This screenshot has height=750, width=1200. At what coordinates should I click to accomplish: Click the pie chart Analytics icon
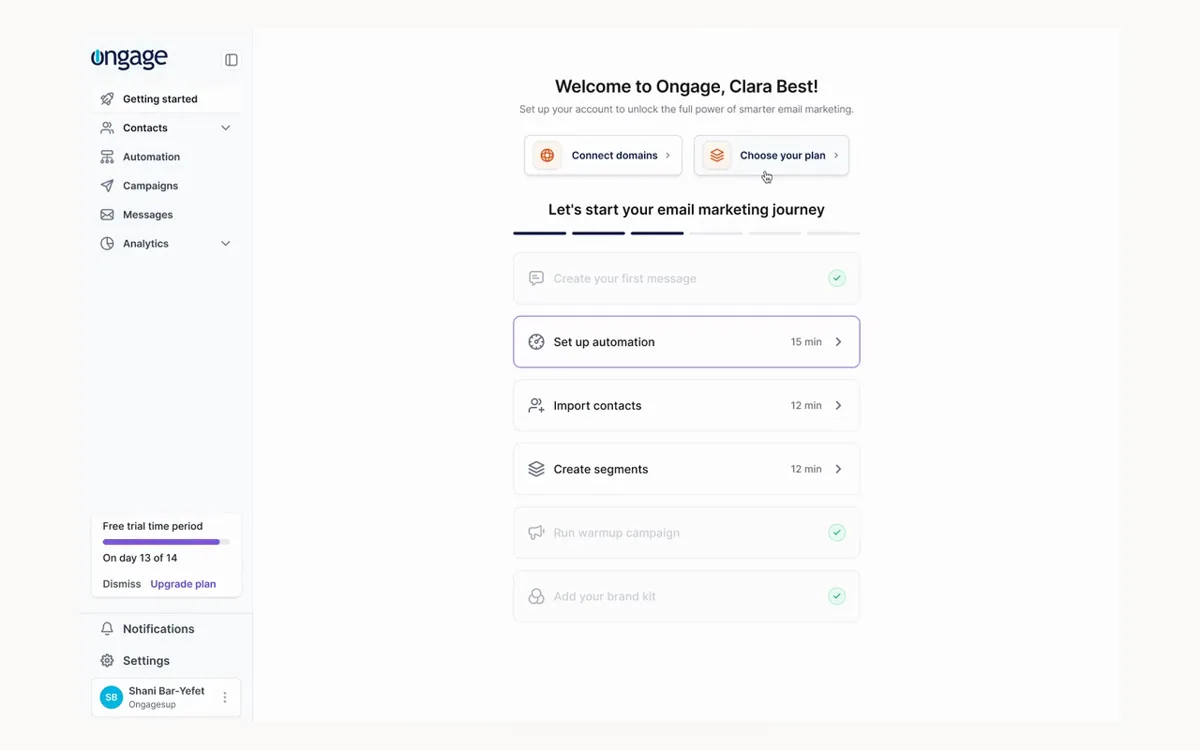tap(107, 244)
